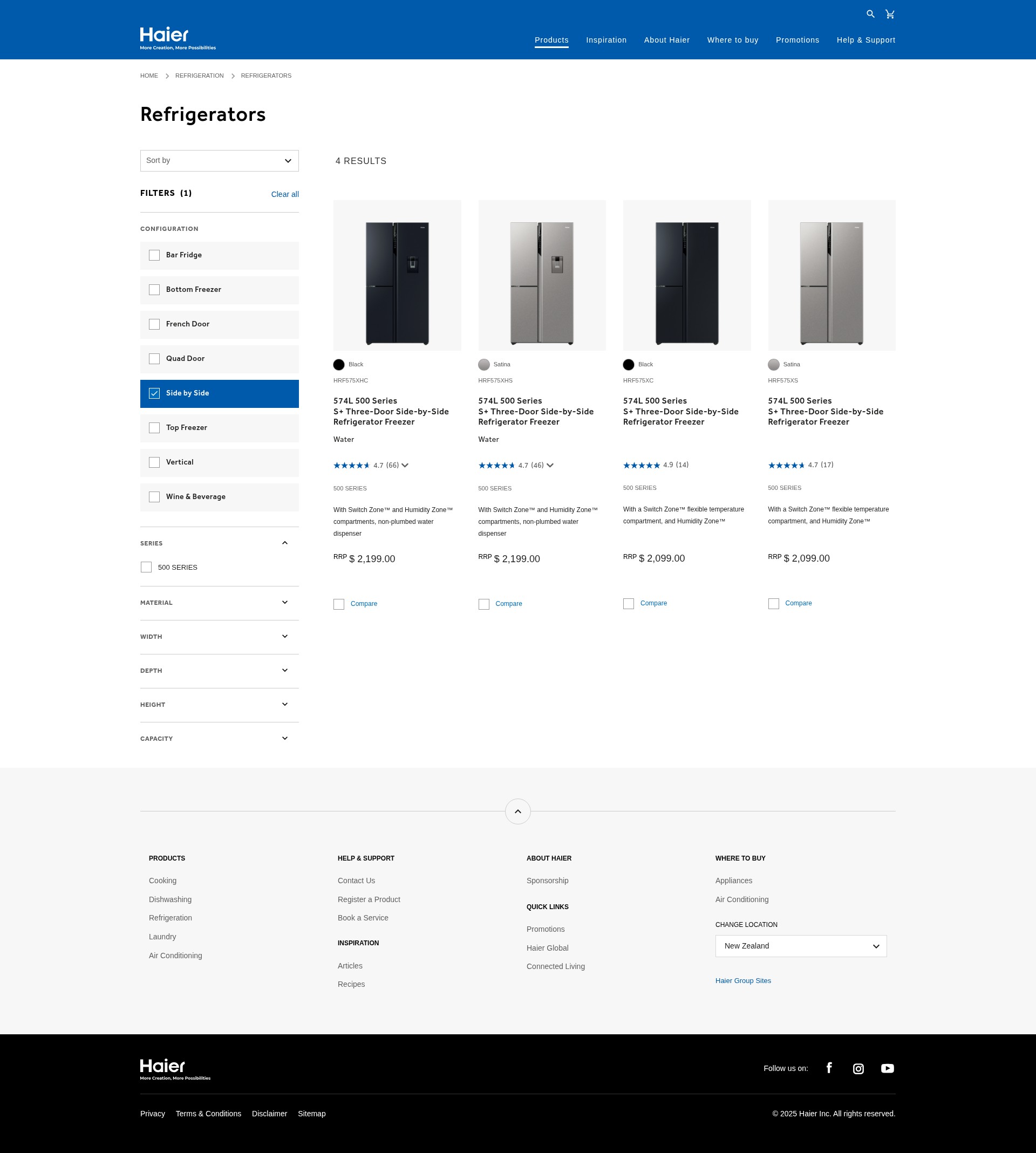Open the Promotions menu in header
Image resolution: width=1036 pixels, height=1153 pixels.
(798, 40)
